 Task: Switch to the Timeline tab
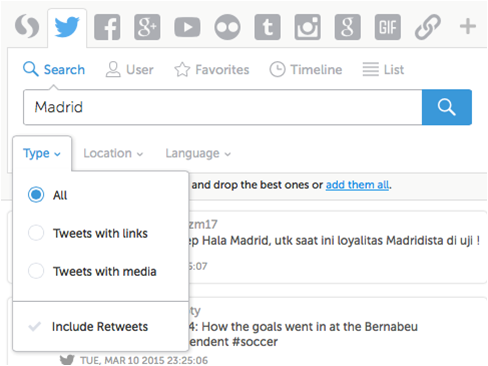(306, 70)
